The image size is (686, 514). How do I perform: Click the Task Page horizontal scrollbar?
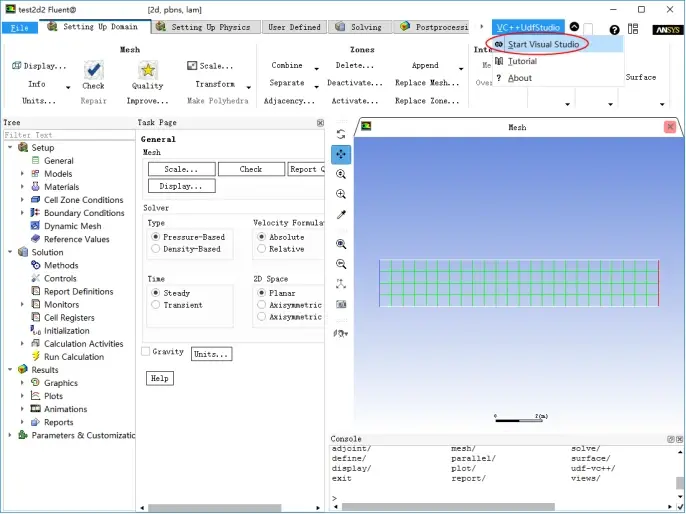[214, 508]
